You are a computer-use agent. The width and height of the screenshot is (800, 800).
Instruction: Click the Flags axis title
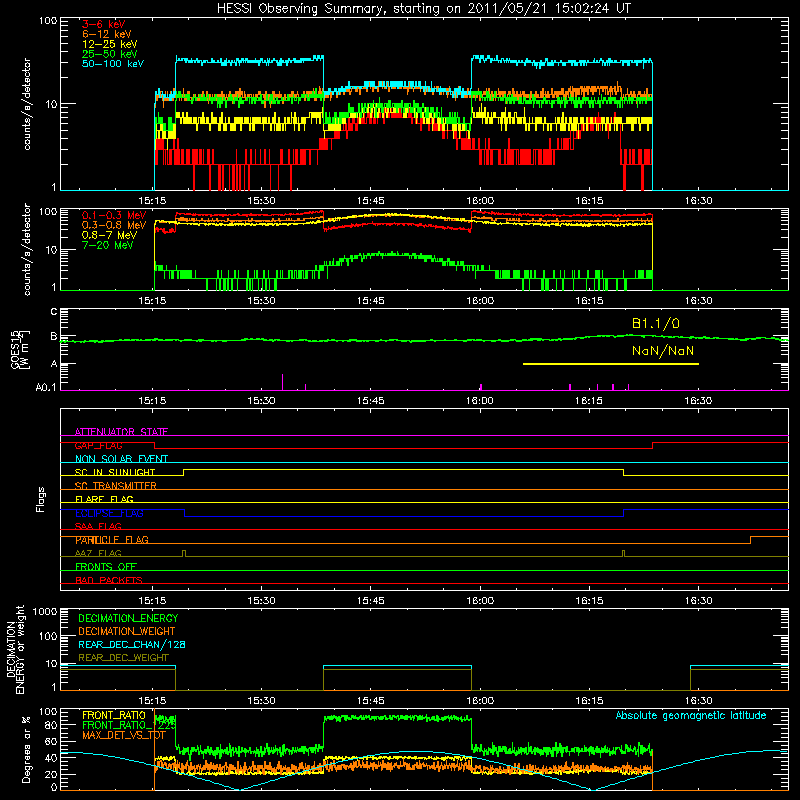point(40,499)
